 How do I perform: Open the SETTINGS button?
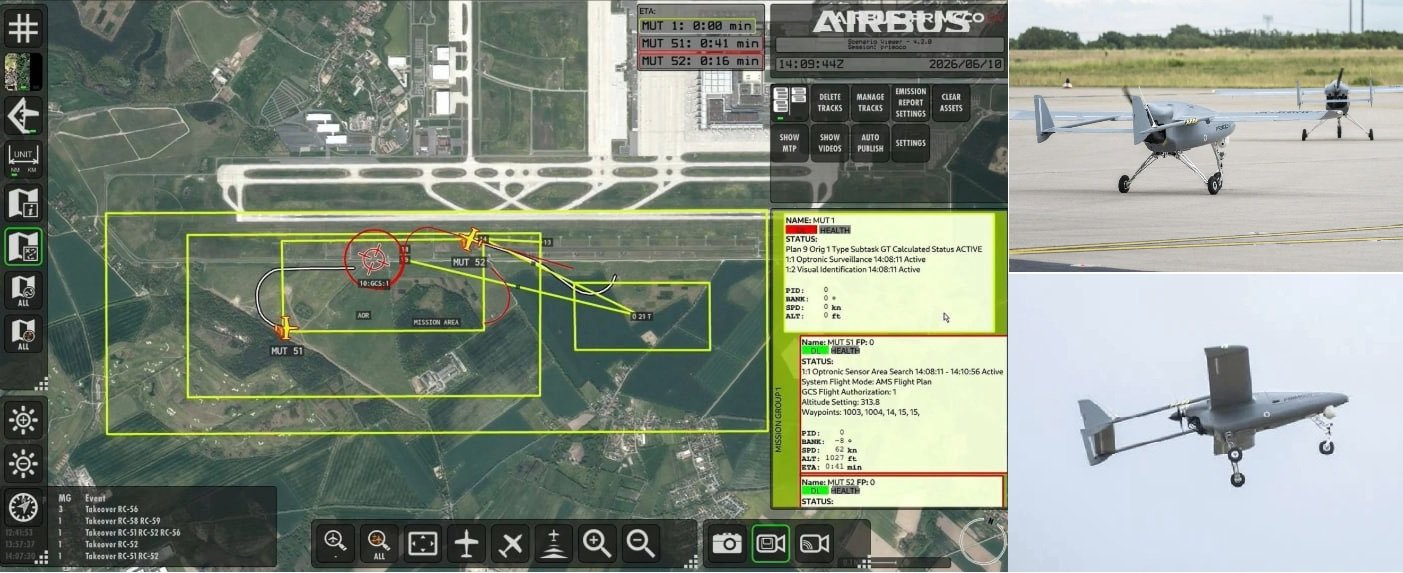(x=910, y=143)
